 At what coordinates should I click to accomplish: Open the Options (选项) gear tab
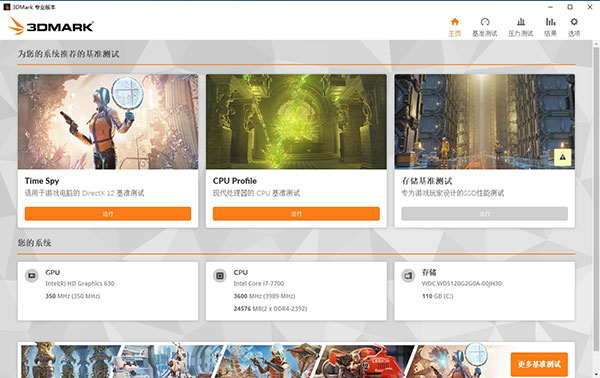(x=574, y=27)
